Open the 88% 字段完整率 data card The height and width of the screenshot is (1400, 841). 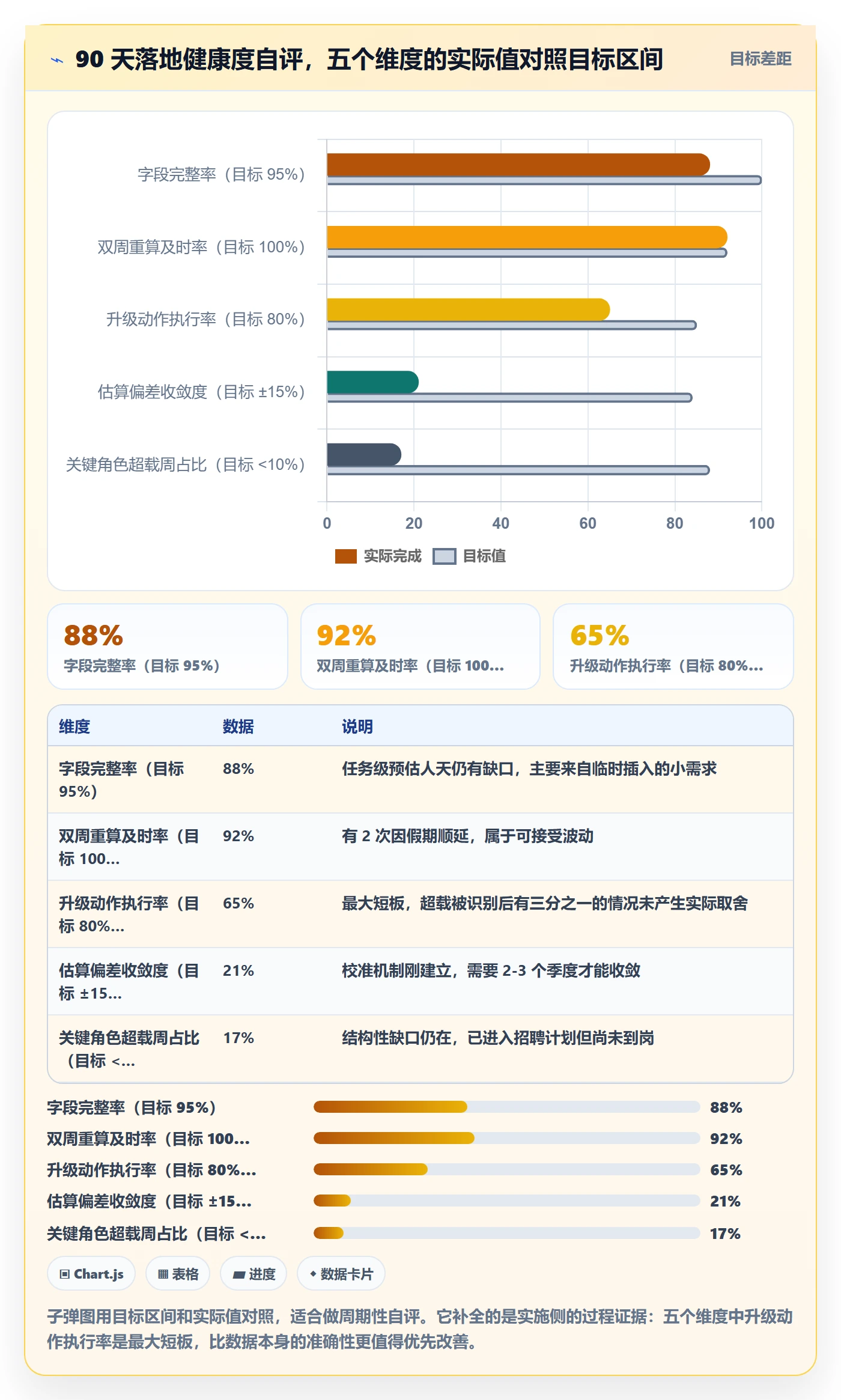point(168,647)
